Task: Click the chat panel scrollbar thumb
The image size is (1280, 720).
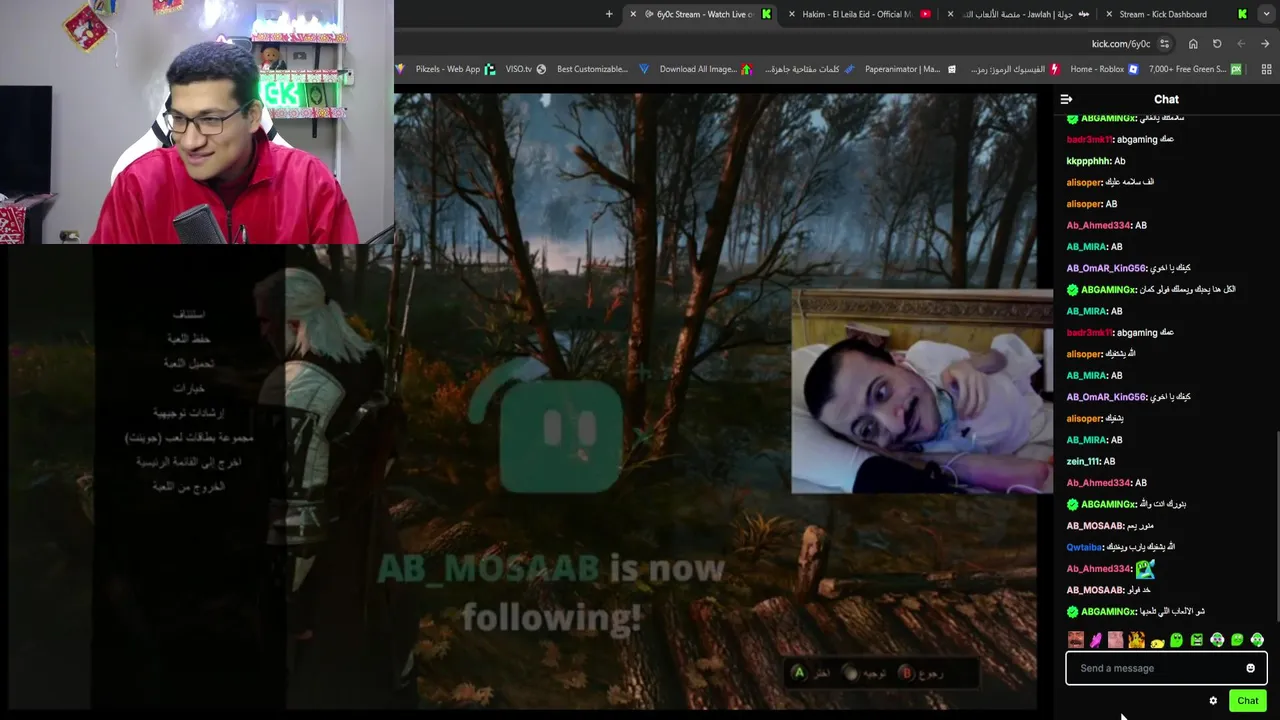Action: click(1276, 528)
